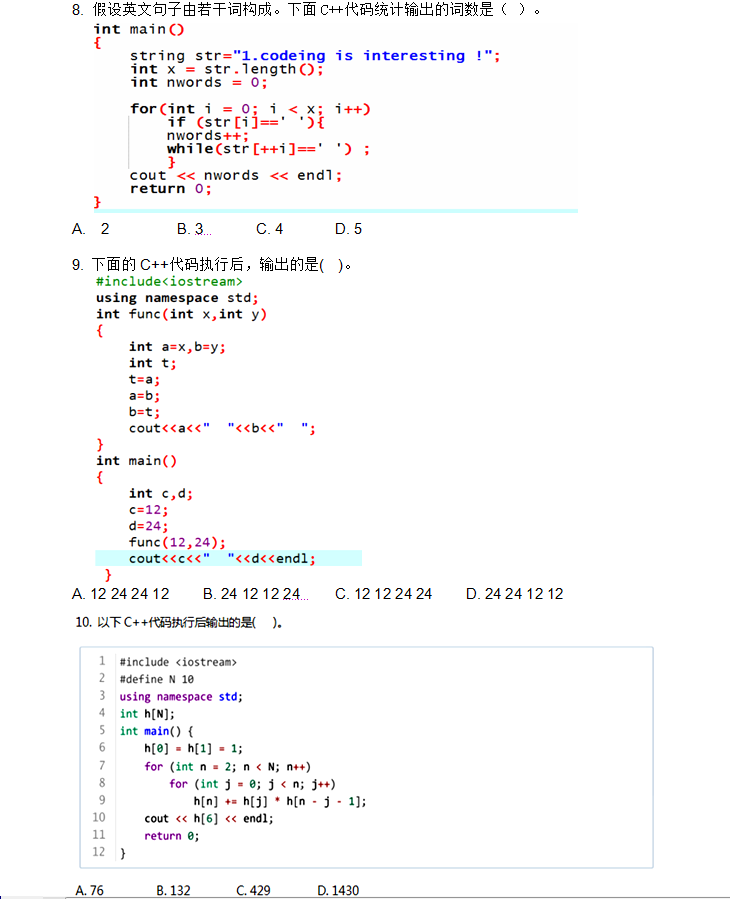Choose answer B. 132 for question 10
Screen dimensions: 730x899
(x=173, y=890)
